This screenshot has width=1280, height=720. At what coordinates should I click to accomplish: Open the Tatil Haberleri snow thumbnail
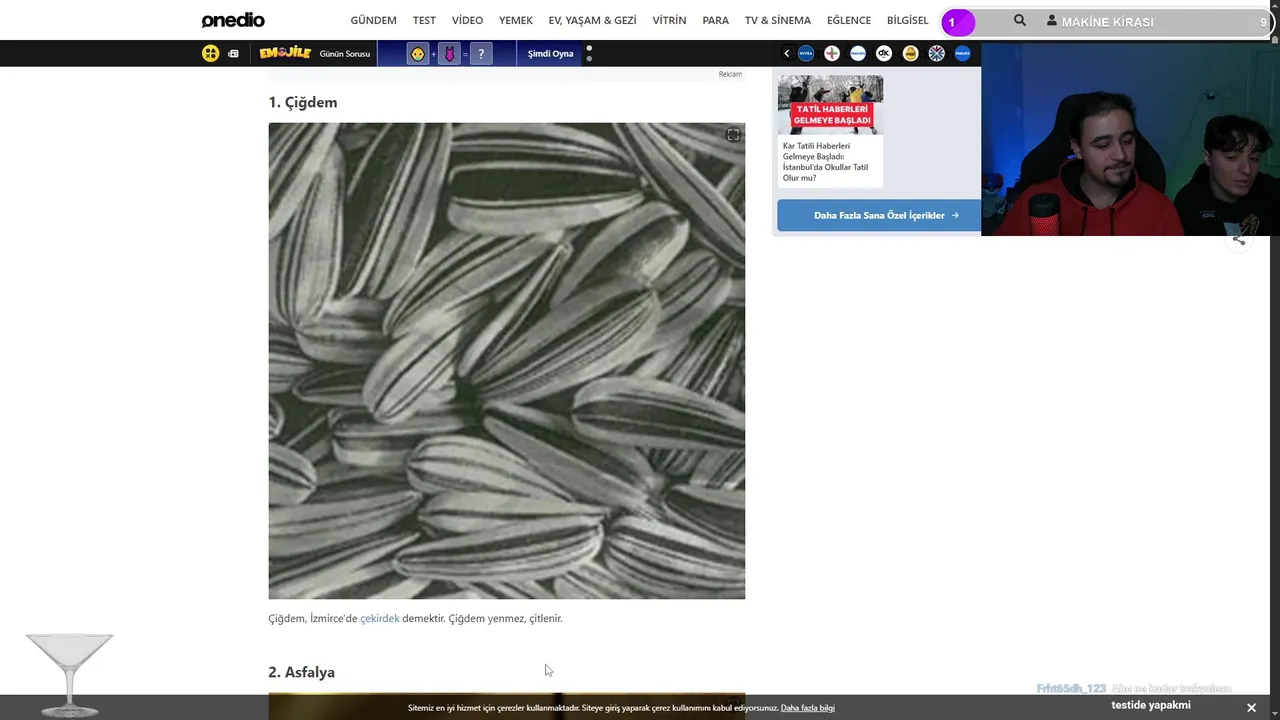click(830, 104)
